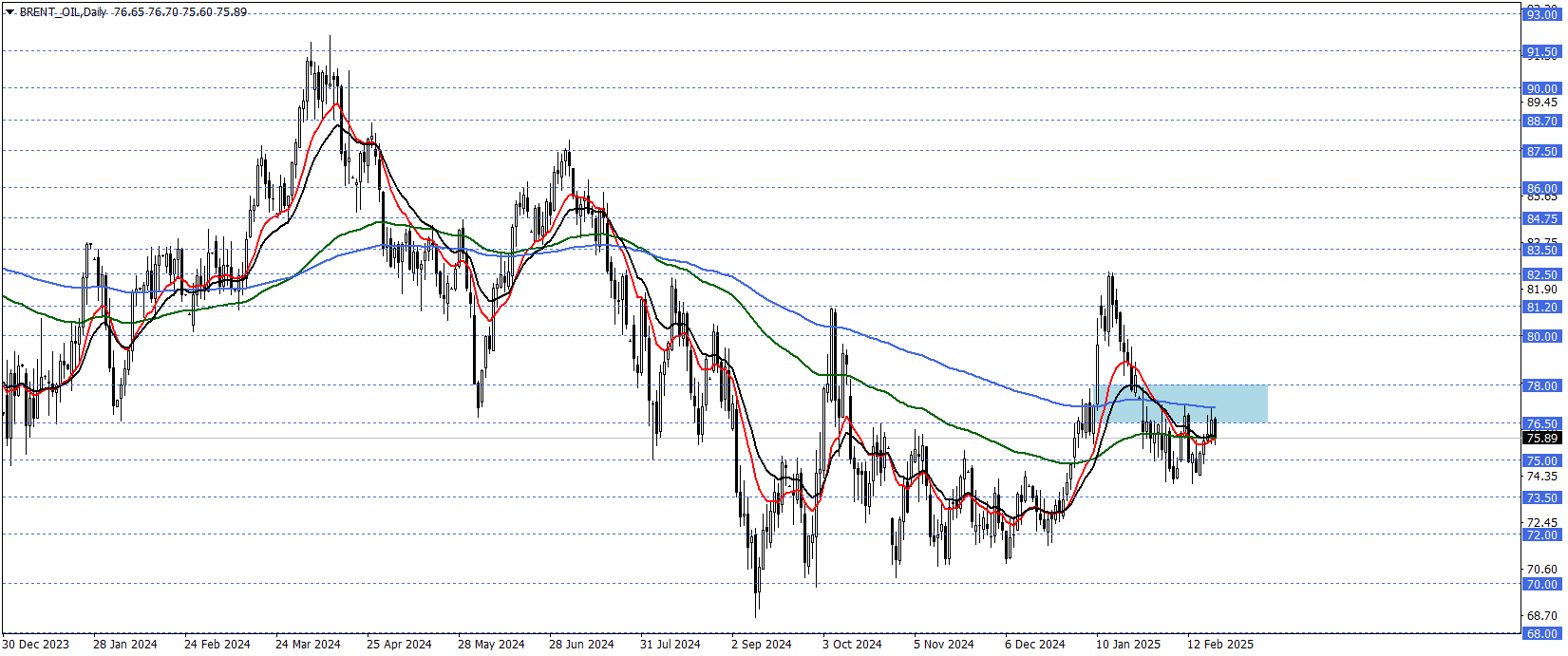Click the 81.20 price level label
The width and height of the screenshot is (1568, 656).
[x=1542, y=307]
